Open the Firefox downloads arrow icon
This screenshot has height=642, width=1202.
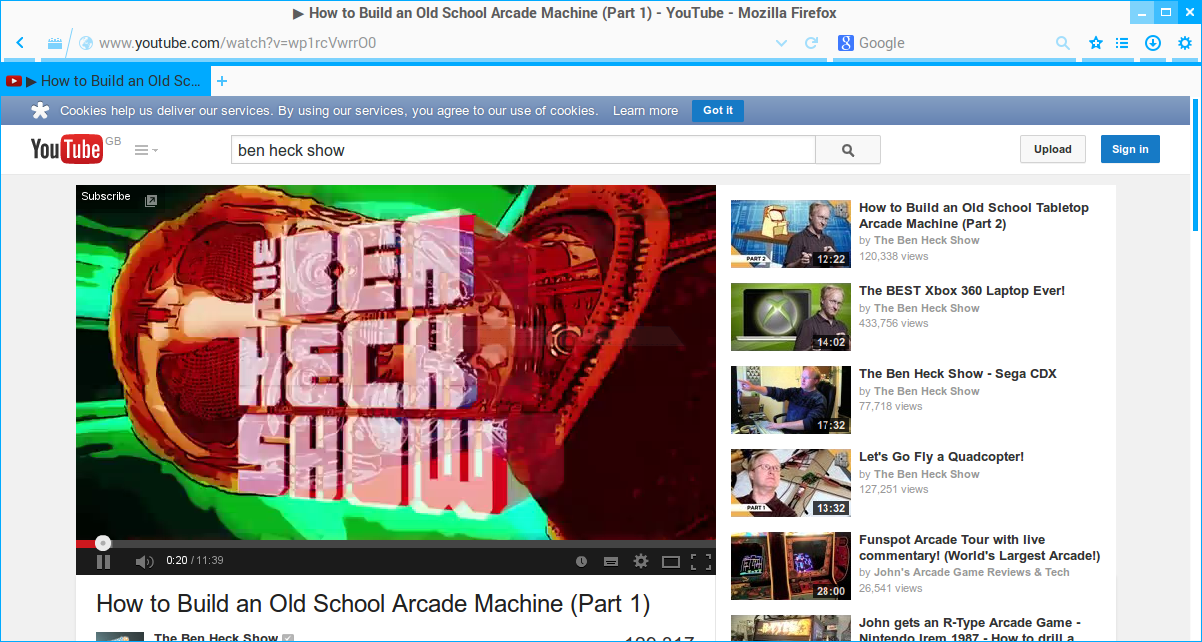coord(1153,43)
